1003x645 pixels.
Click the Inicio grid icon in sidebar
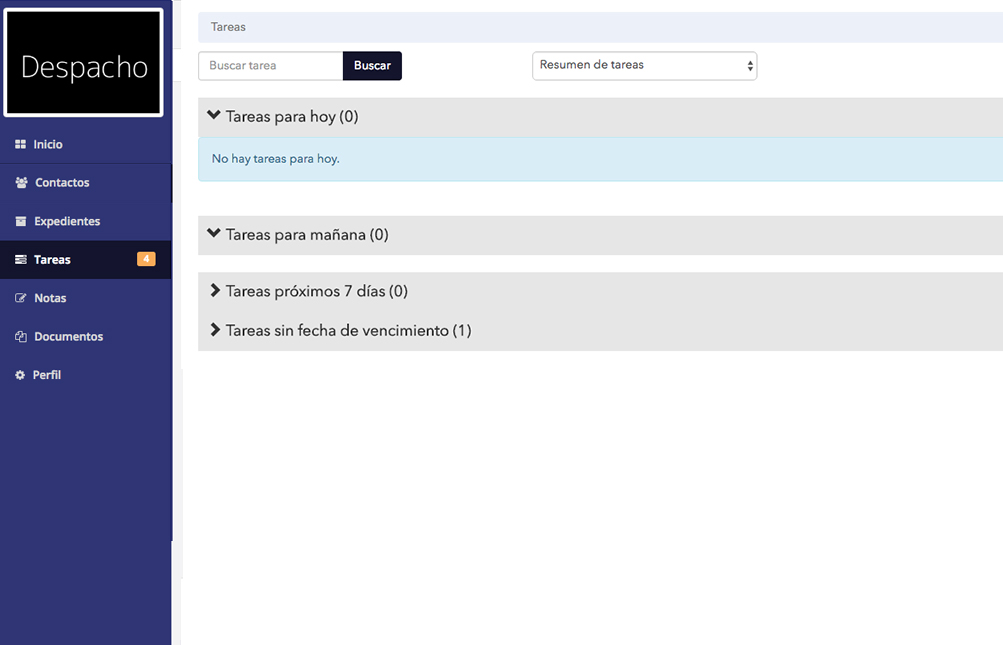pyautogui.click(x=20, y=145)
